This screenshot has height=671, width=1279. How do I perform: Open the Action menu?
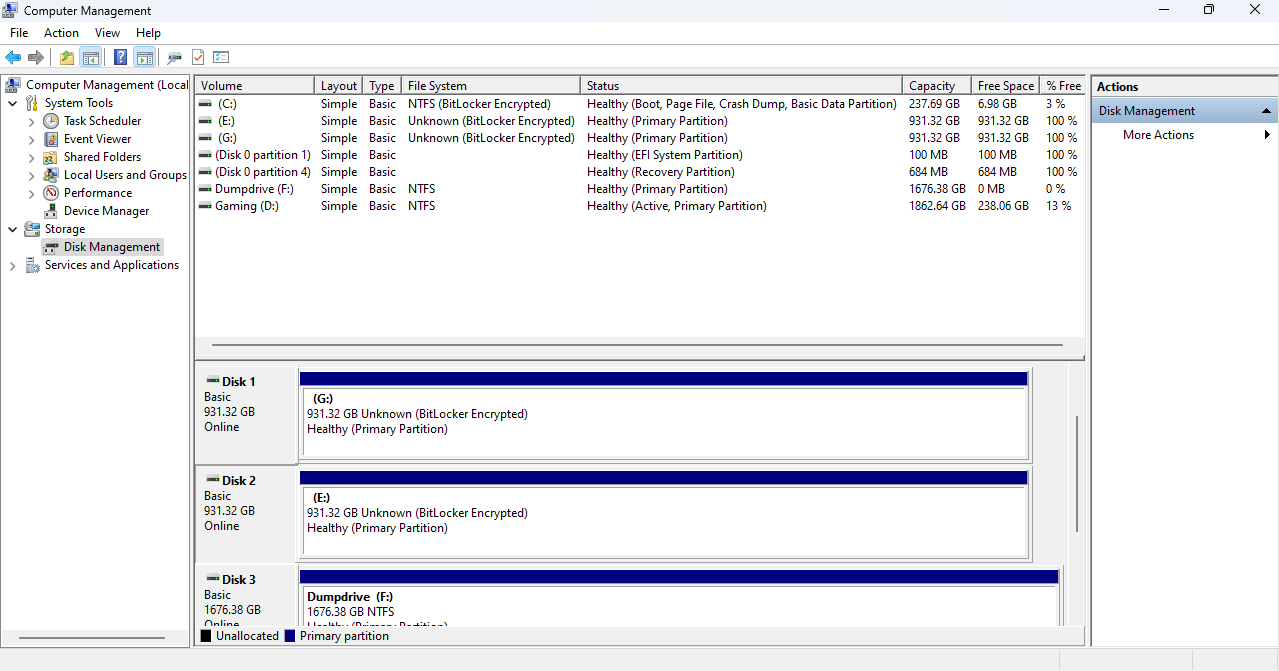tap(61, 33)
